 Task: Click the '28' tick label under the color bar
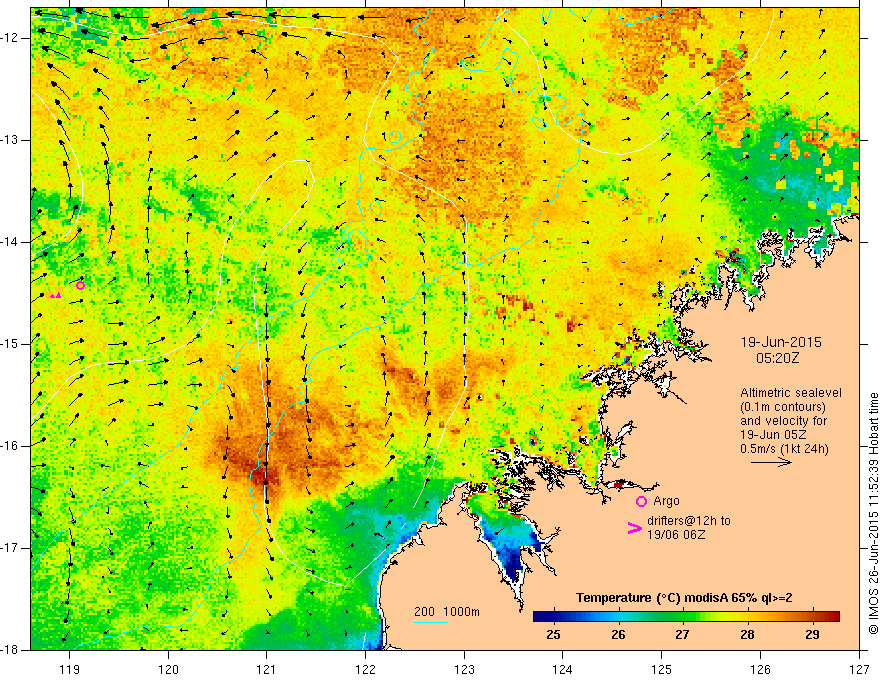pos(747,635)
